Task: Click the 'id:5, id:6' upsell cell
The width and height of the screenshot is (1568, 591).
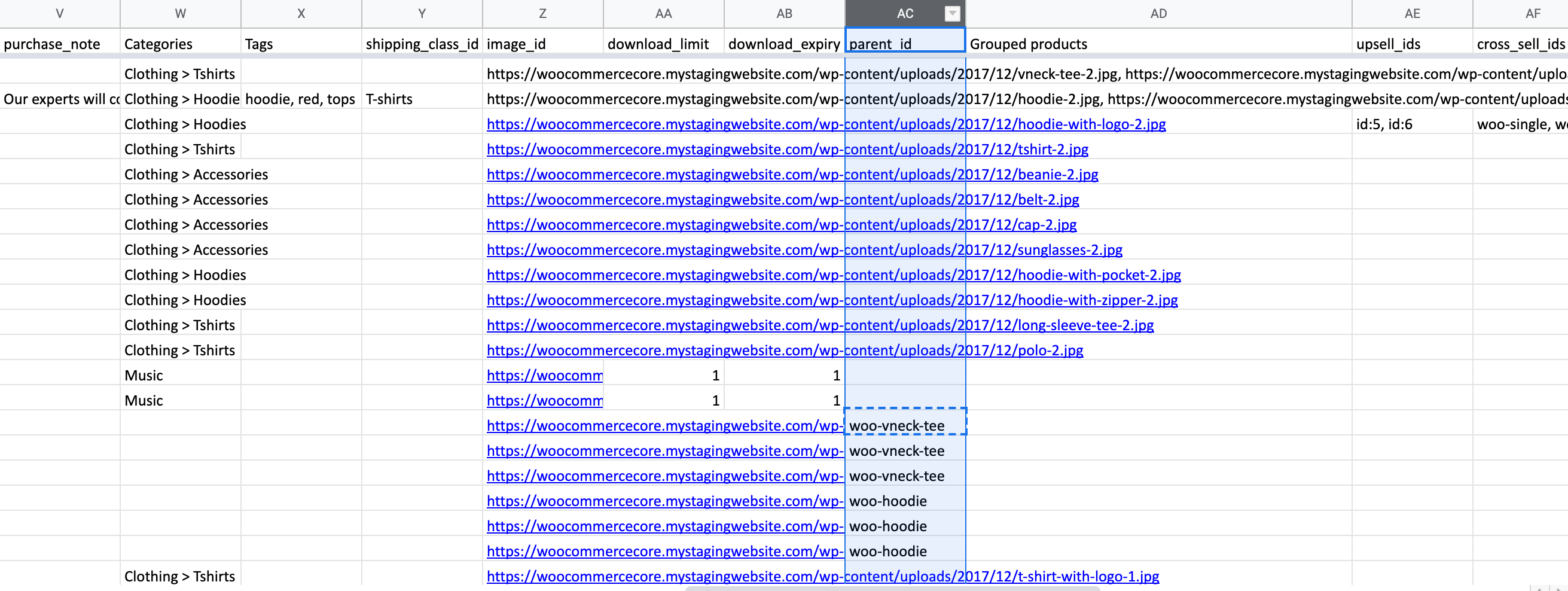Action: pyautogui.click(x=1411, y=124)
